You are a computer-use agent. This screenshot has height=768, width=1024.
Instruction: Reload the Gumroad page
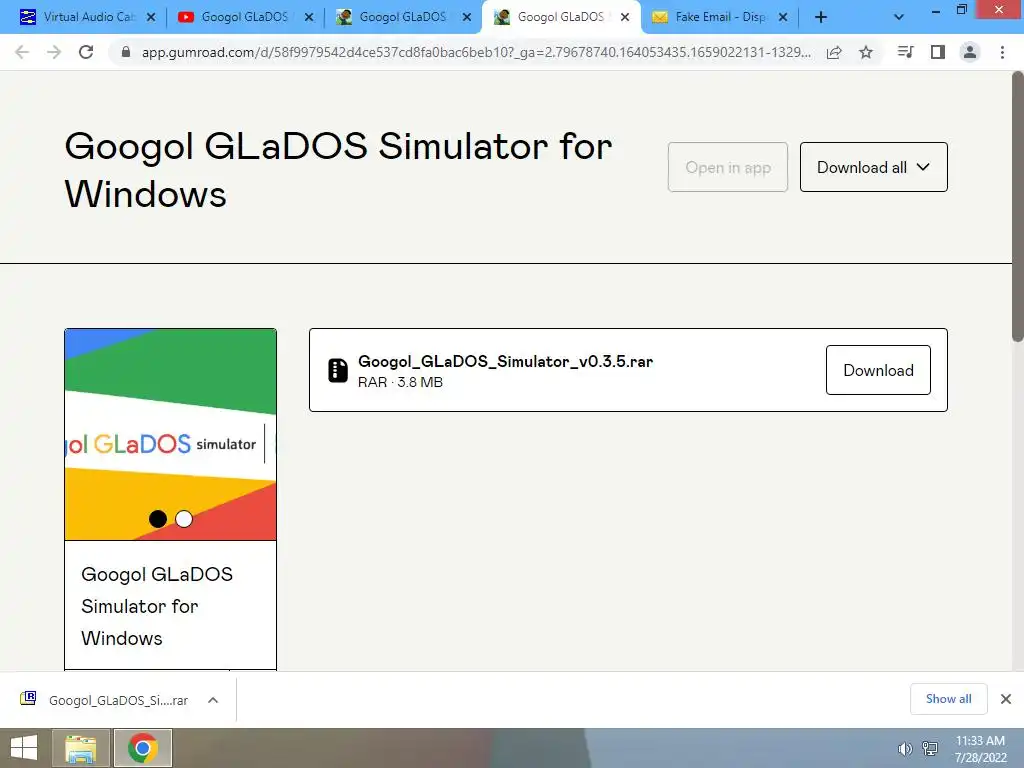(86, 52)
